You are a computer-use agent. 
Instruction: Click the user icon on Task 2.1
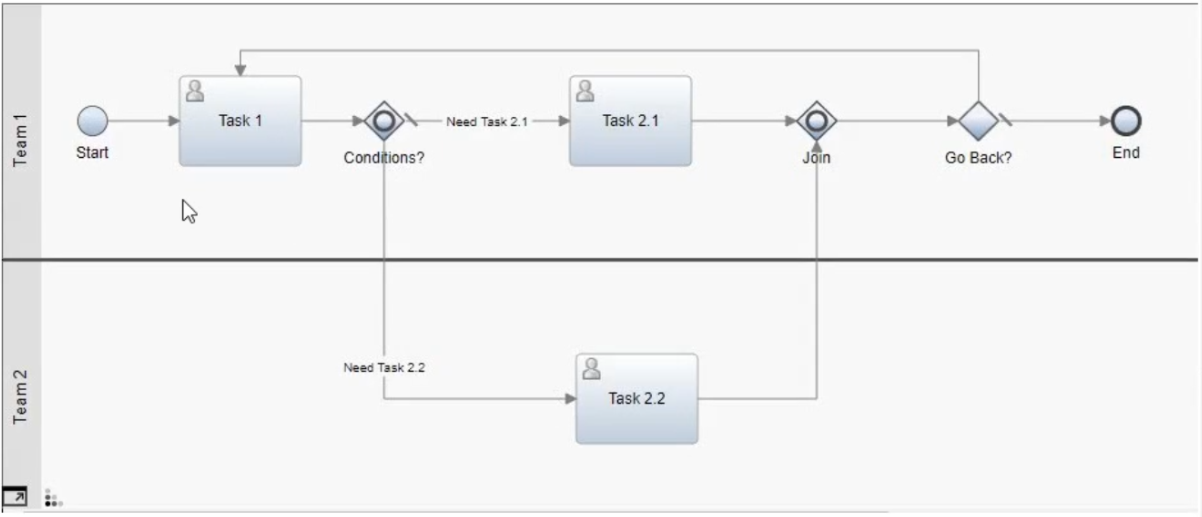tap(585, 91)
